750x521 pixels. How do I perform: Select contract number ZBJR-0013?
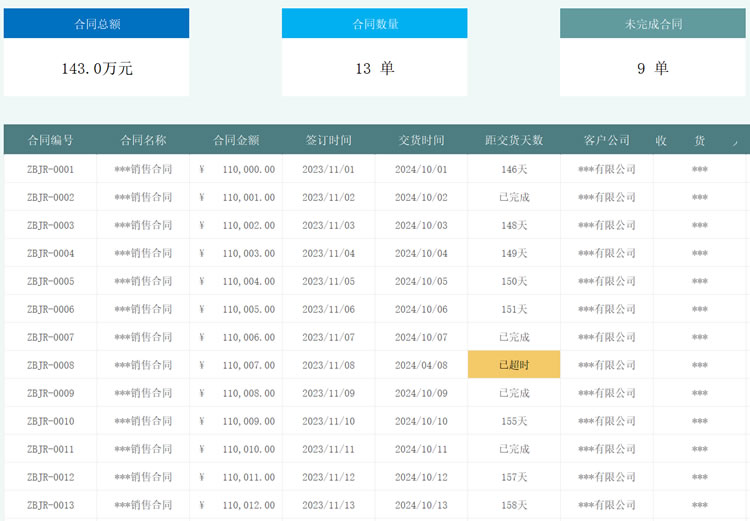pos(50,505)
